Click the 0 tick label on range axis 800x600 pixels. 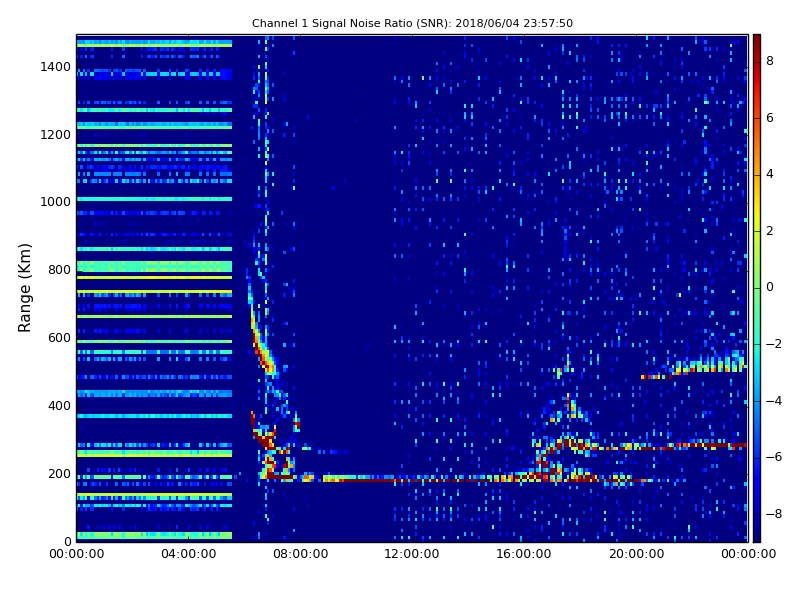tap(67, 541)
